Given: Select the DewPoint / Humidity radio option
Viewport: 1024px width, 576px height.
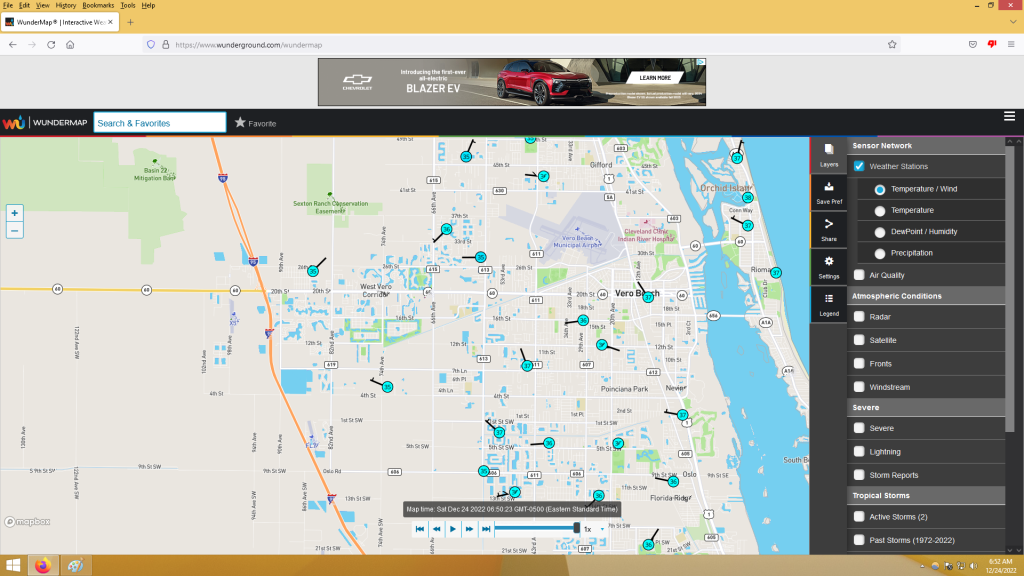Looking at the screenshot, I should click(880, 232).
